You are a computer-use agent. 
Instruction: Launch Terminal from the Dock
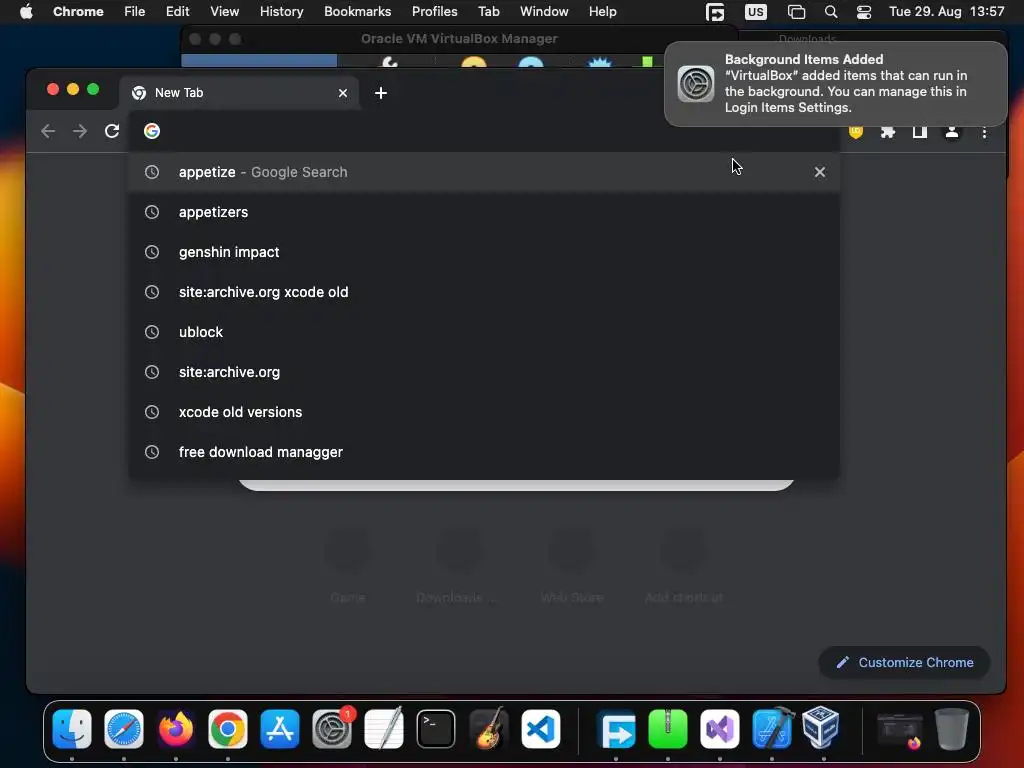point(436,729)
